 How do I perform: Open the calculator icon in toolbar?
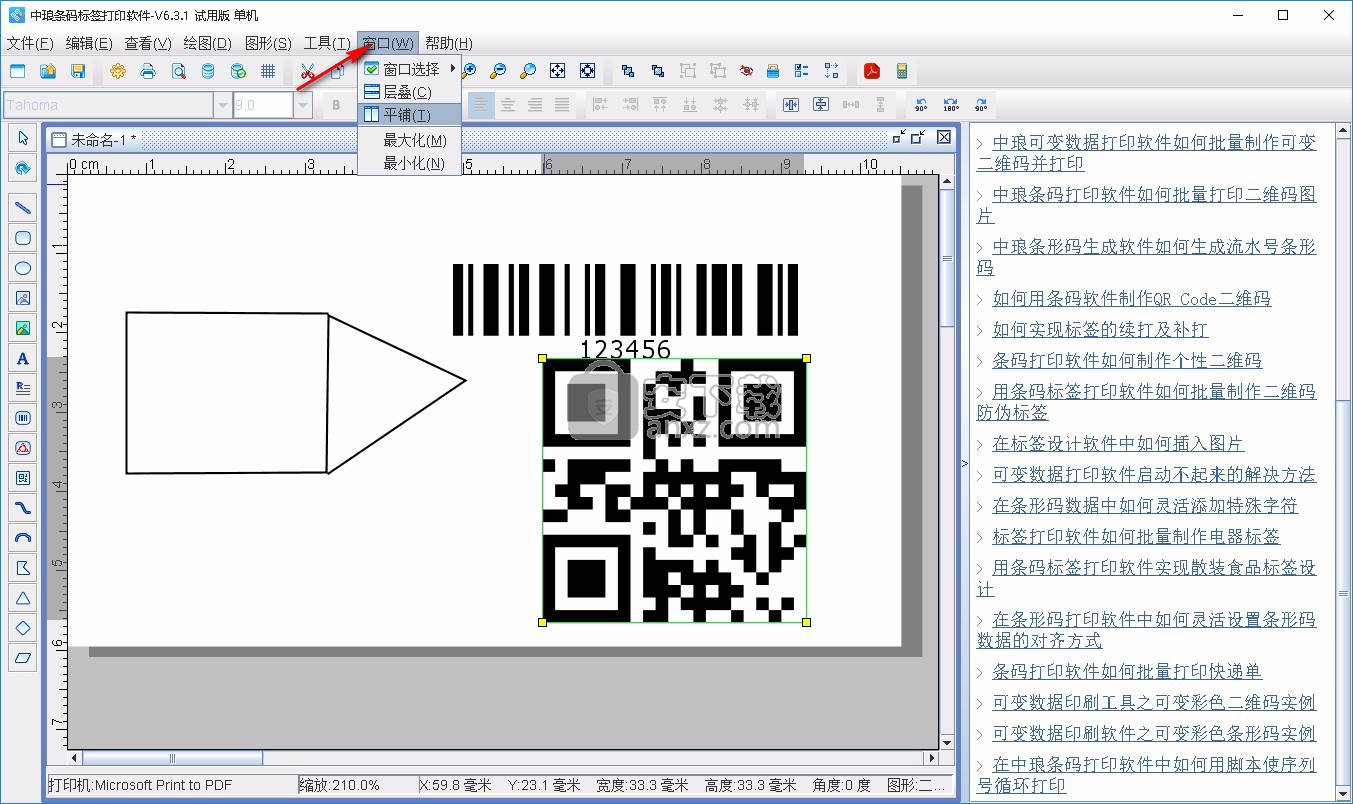tap(901, 71)
